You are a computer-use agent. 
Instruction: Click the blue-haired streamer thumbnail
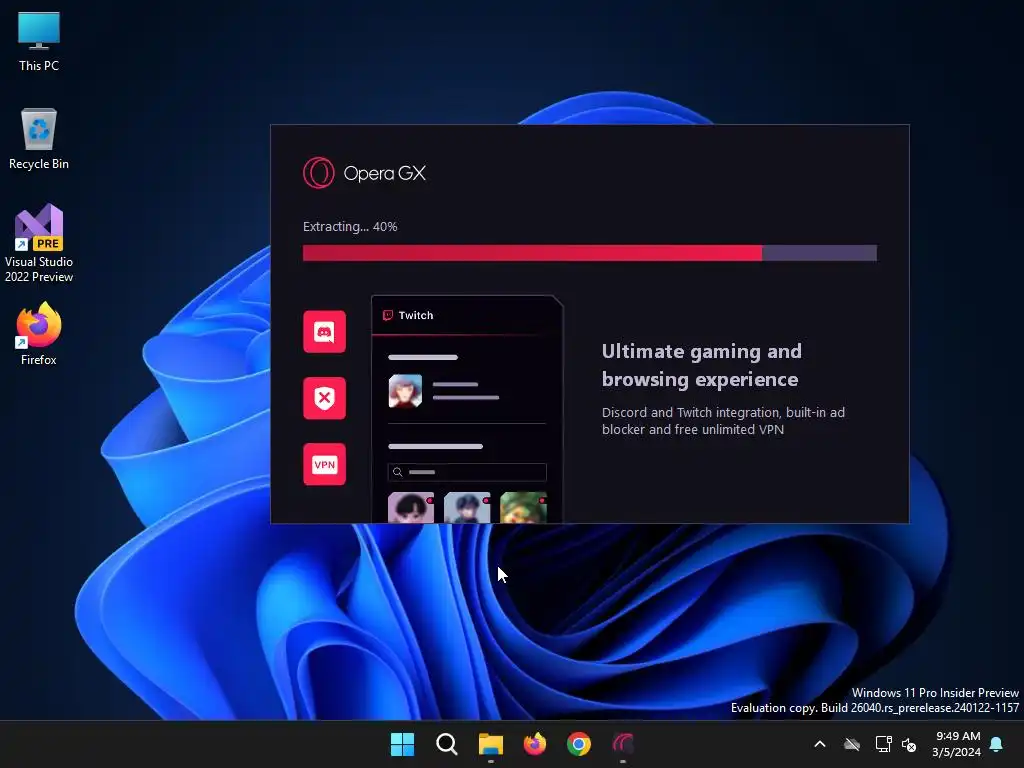tap(467, 507)
